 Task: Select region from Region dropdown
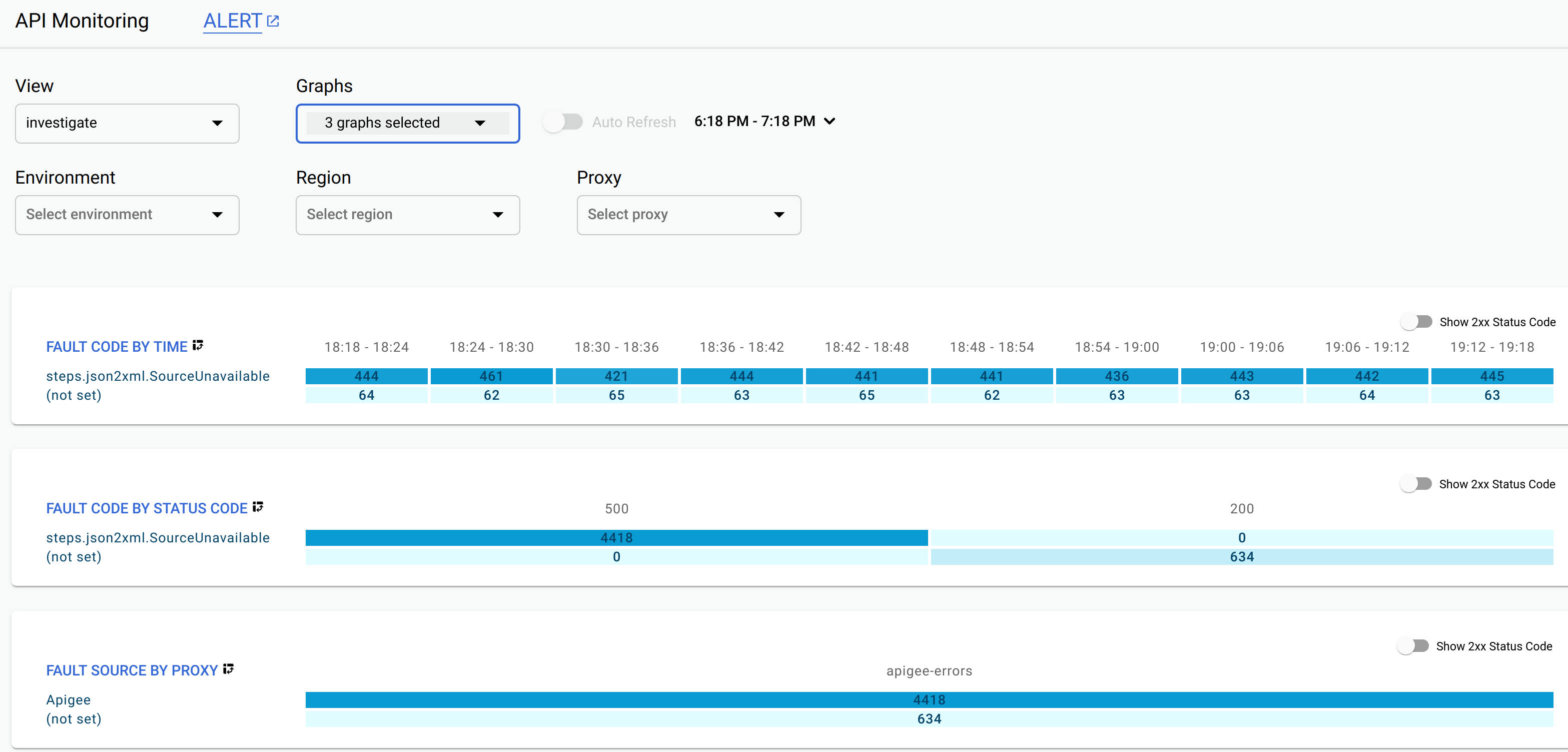coord(408,214)
